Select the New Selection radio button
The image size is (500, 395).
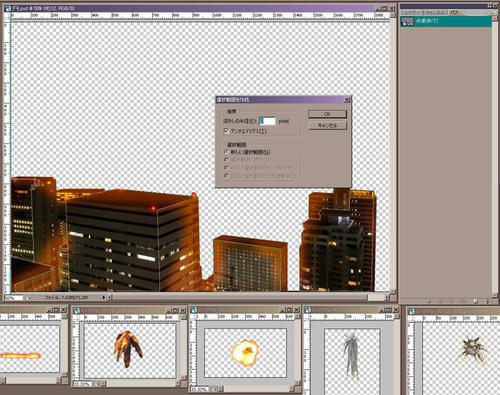[226, 152]
